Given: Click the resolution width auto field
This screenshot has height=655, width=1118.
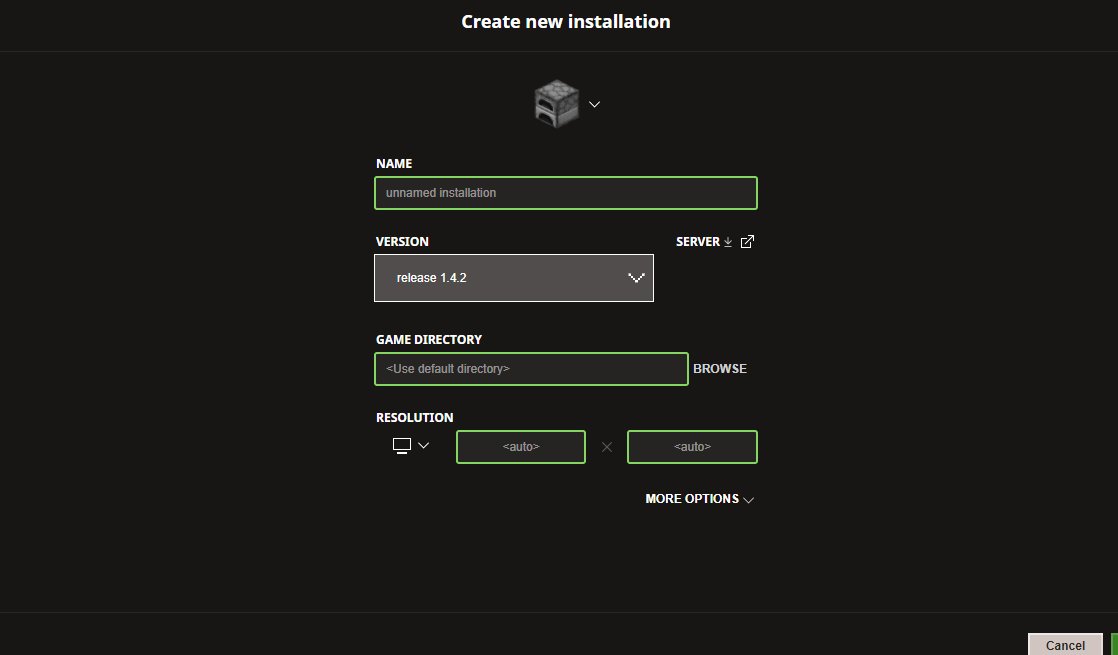Looking at the screenshot, I should [520, 447].
